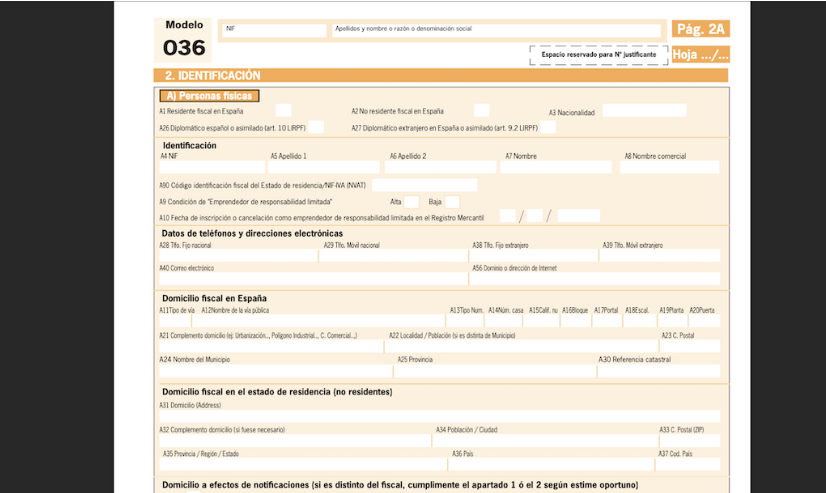This screenshot has height=493, width=826.
Task: Click the A28 Tfno. Fijo nacional field
Action: click(x=238, y=256)
